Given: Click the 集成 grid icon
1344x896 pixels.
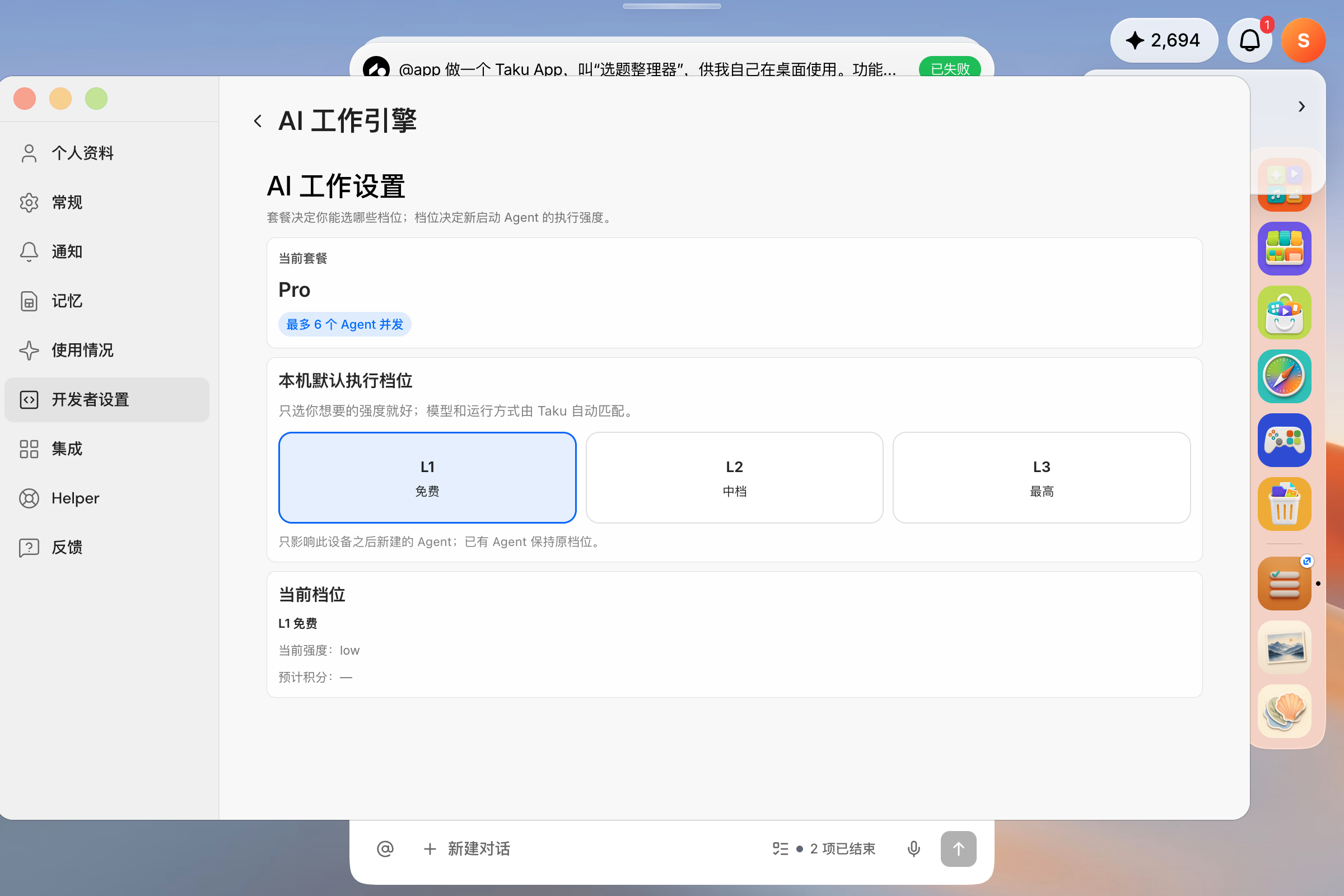Looking at the screenshot, I should [x=29, y=449].
